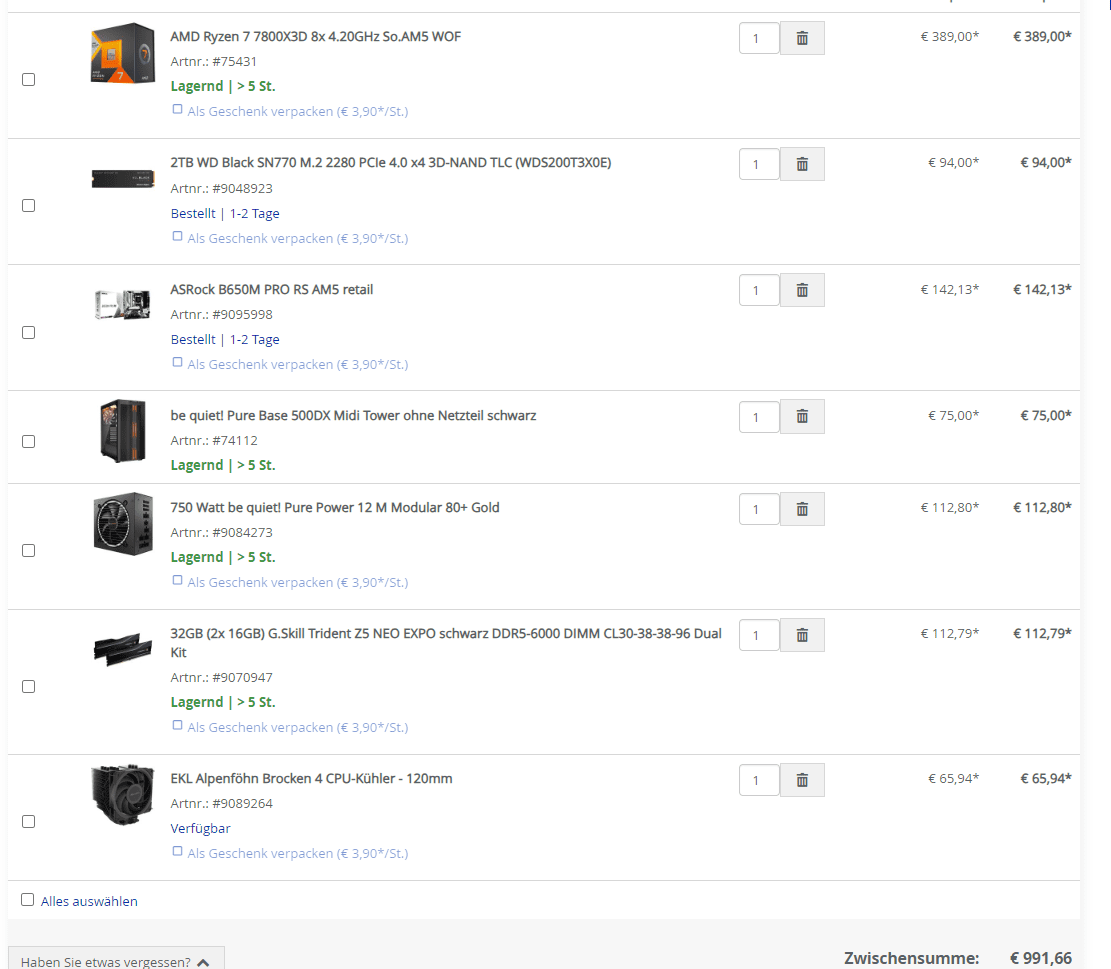Viewport: 1111px width, 969px height.
Task: Click the WD Black SSD thumbnail
Action: (123, 178)
